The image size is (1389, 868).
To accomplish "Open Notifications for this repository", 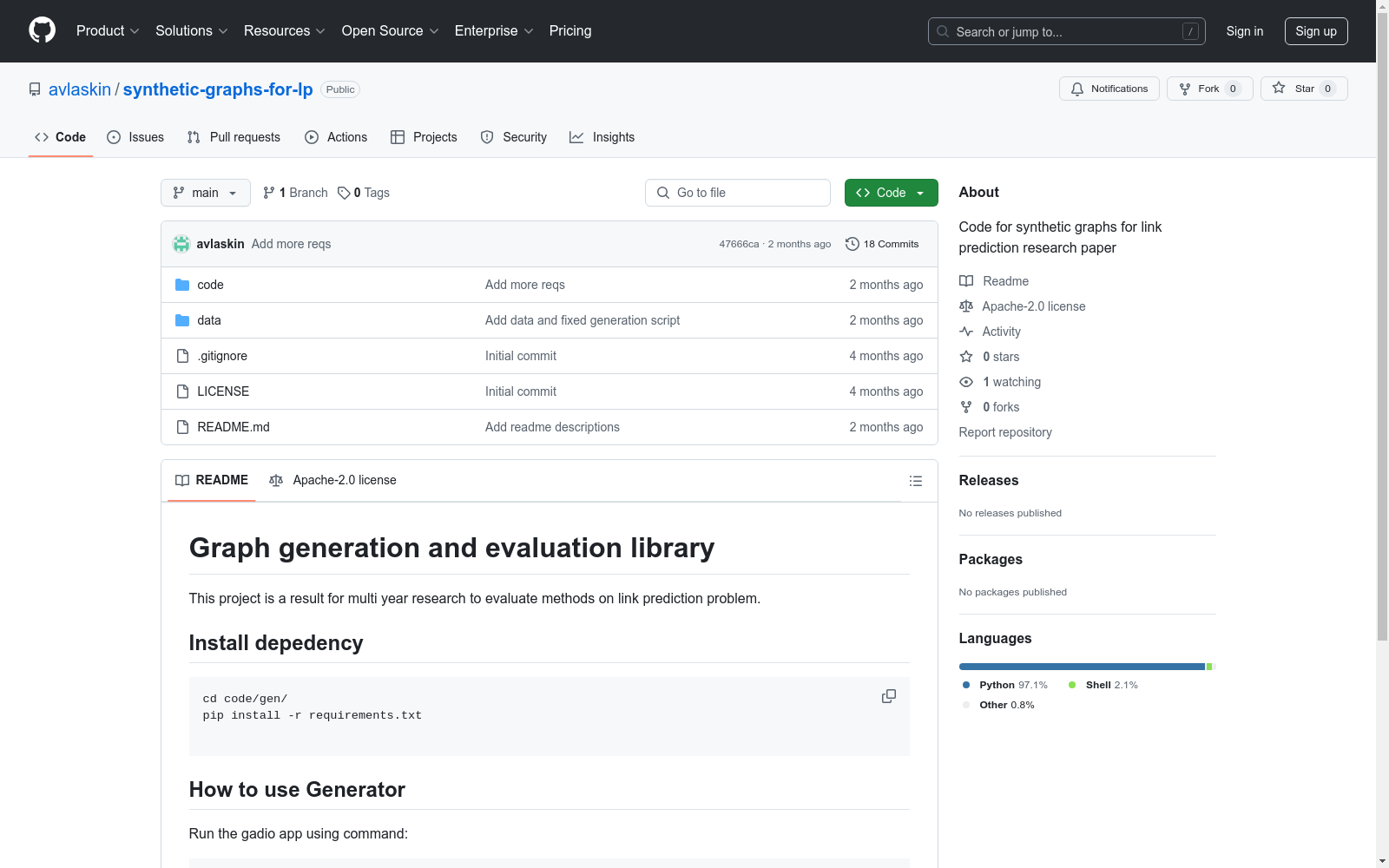I will 1109,89.
